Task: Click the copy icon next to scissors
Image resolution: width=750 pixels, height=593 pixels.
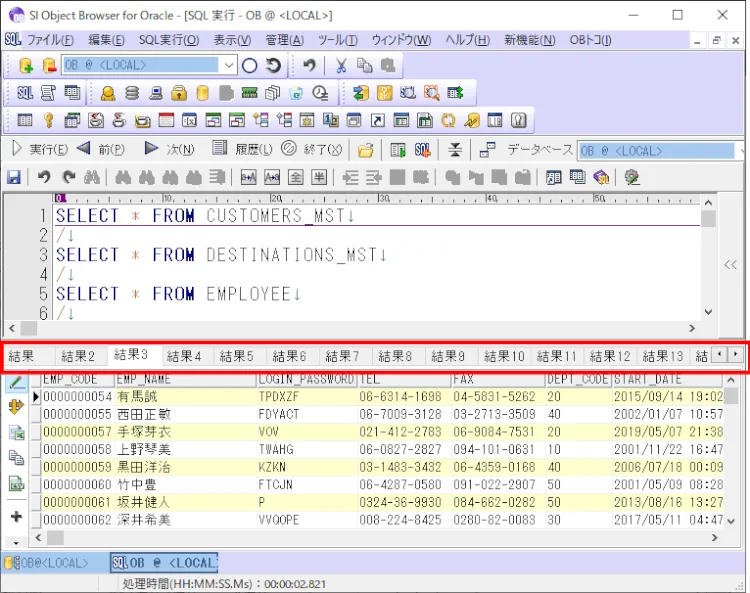Action: click(x=364, y=66)
